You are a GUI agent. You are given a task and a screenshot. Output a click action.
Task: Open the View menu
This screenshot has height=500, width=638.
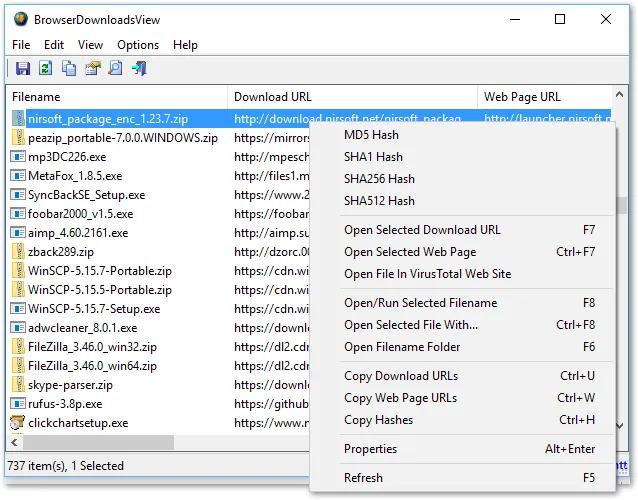point(90,45)
